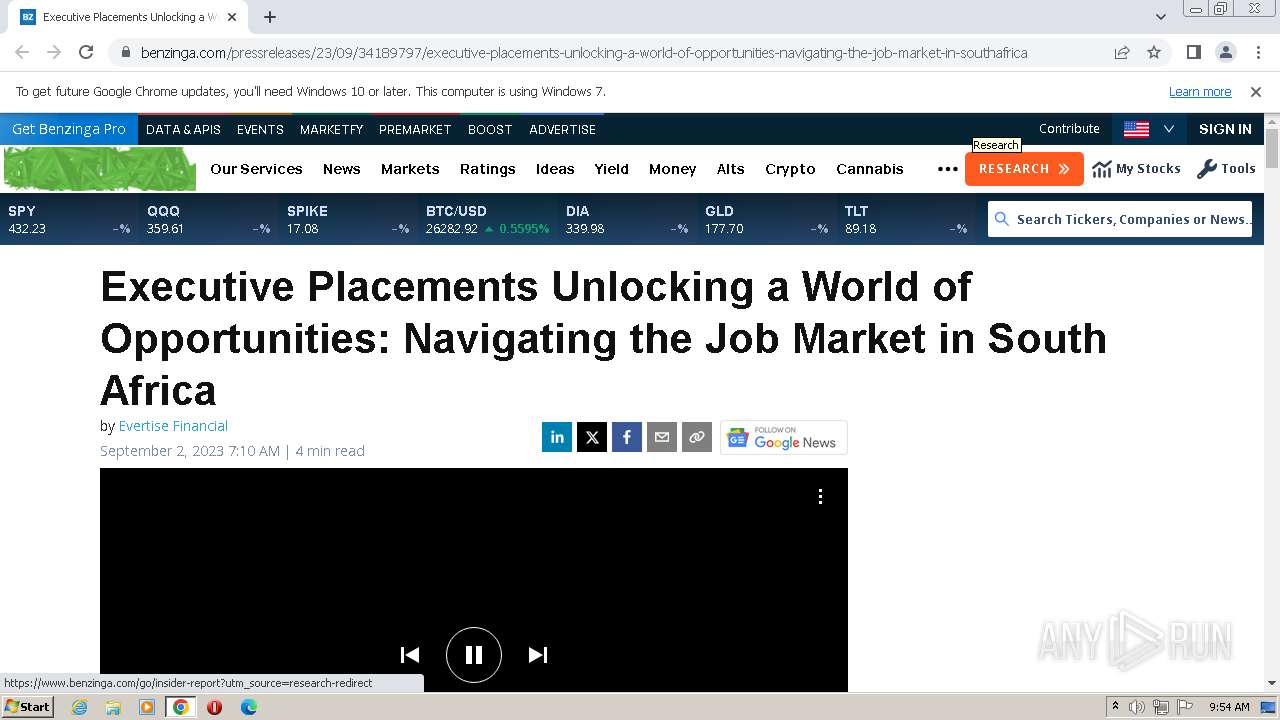Open Chrome three-dot menu
The width and height of the screenshot is (1280, 720).
click(1257, 52)
